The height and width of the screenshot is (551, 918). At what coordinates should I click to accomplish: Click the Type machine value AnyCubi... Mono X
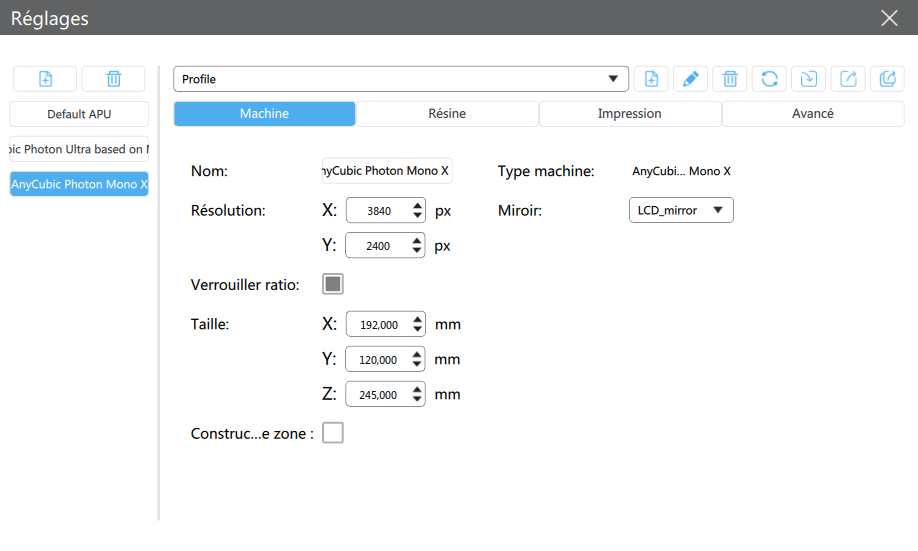[x=681, y=171]
